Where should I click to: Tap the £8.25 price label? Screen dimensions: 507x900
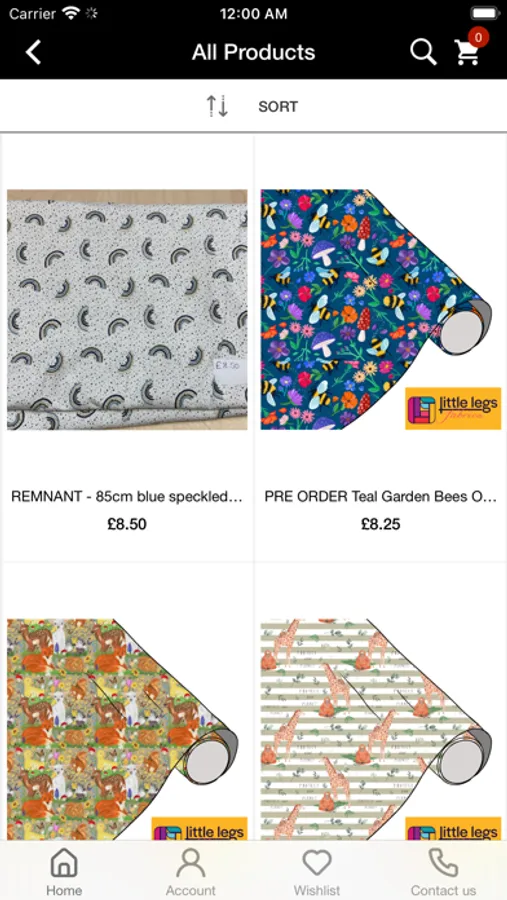[x=381, y=524]
